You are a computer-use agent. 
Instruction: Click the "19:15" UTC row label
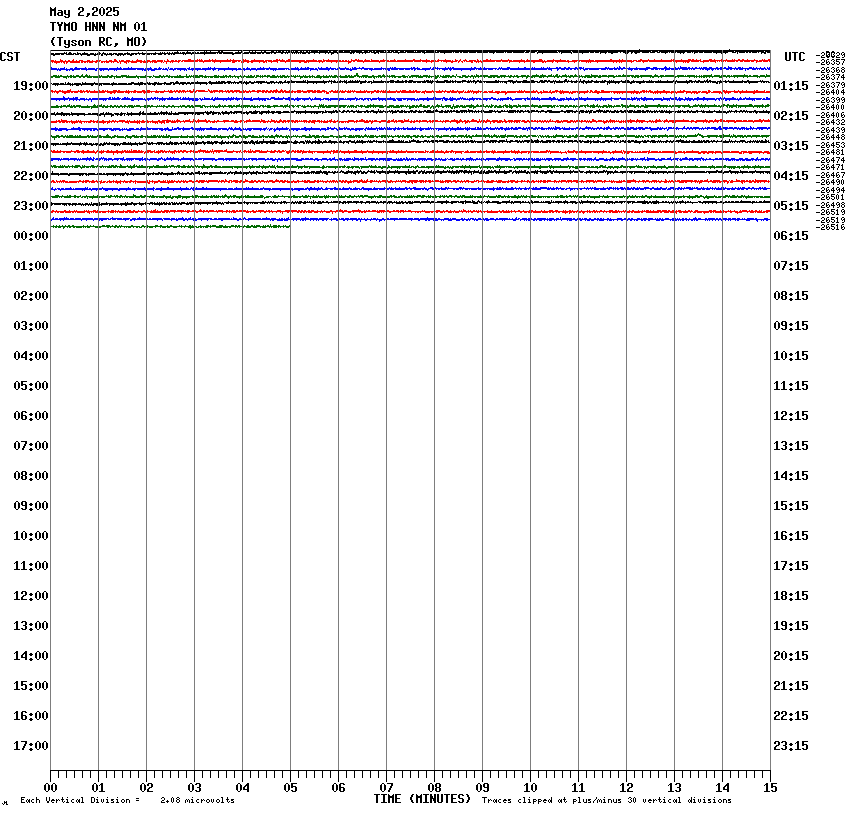tap(791, 626)
